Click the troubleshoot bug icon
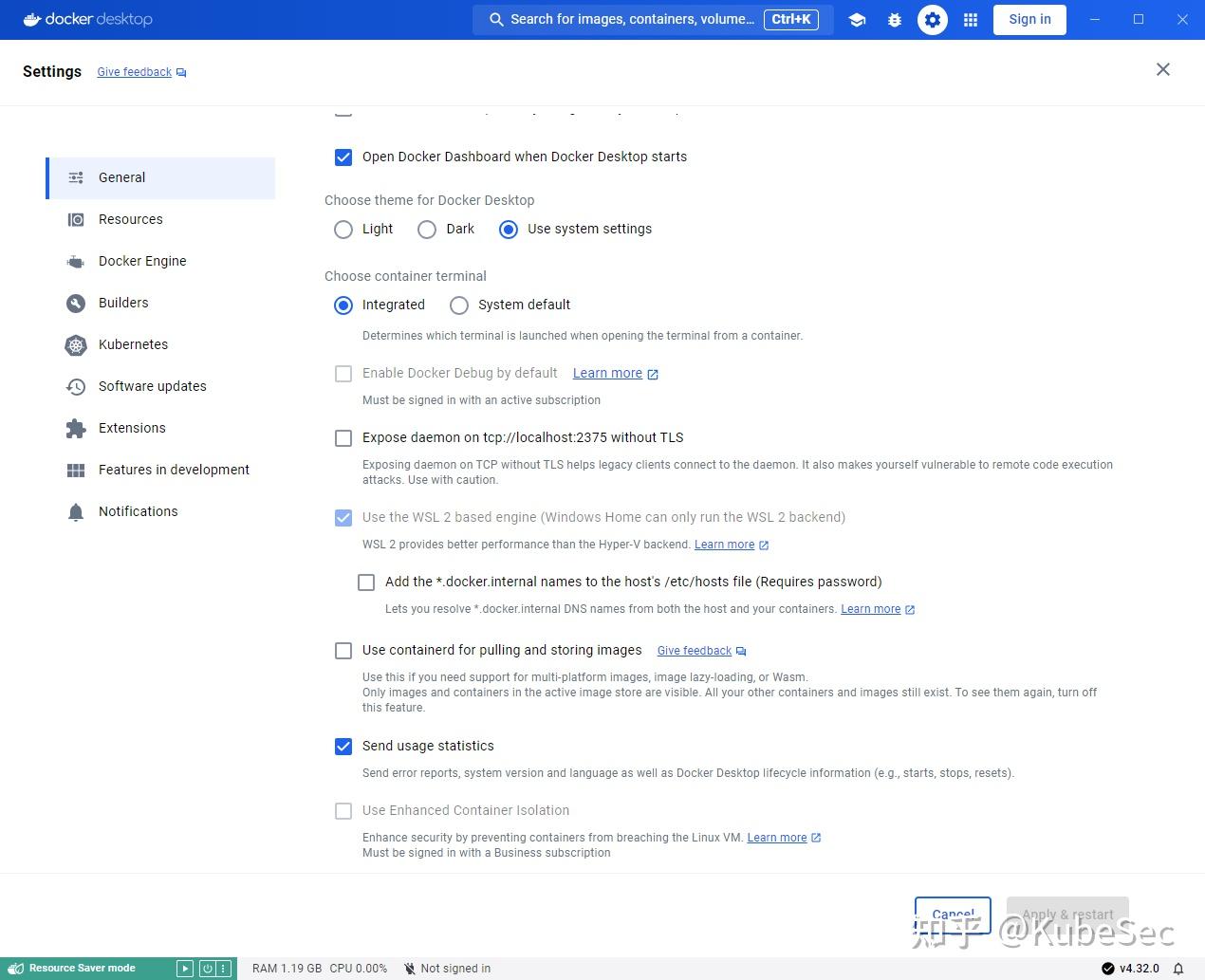Viewport: 1205px width, 980px height. (x=895, y=19)
